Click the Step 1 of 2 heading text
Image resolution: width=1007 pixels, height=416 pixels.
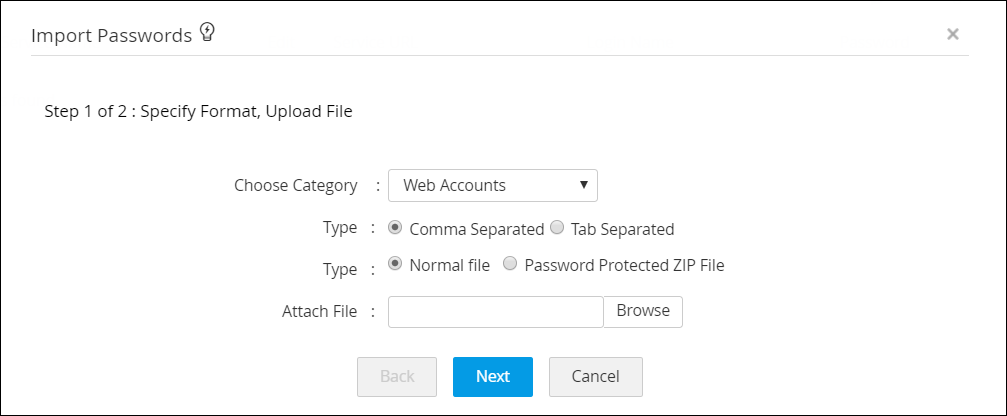click(x=198, y=111)
